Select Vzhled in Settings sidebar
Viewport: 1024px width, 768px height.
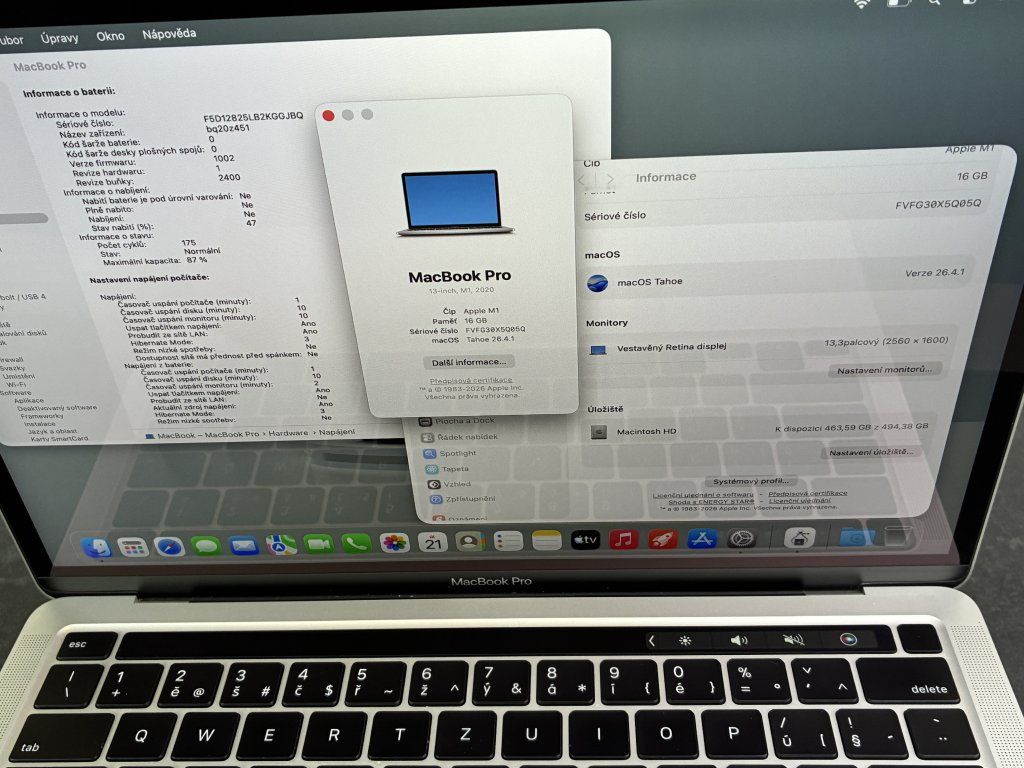[x=451, y=484]
